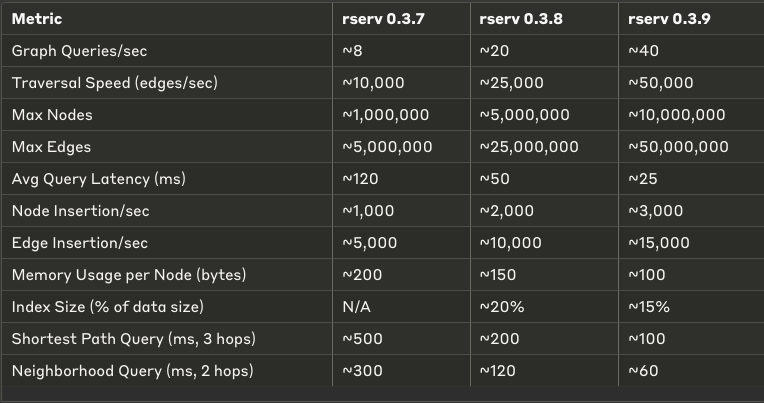Select the ~120 avg latency value
Viewport: 764px width, 403px height.
(x=360, y=179)
